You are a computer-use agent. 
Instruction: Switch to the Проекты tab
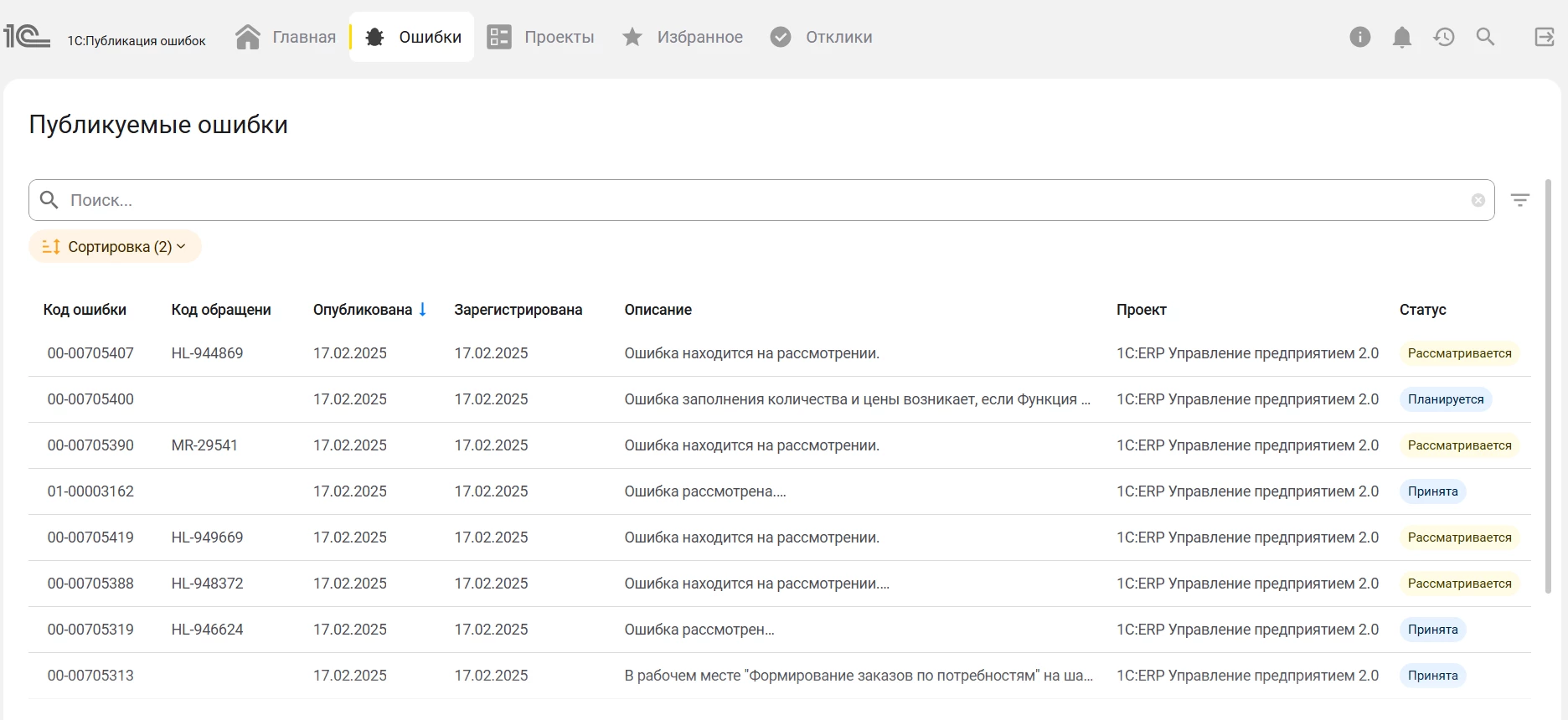coord(541,37)
